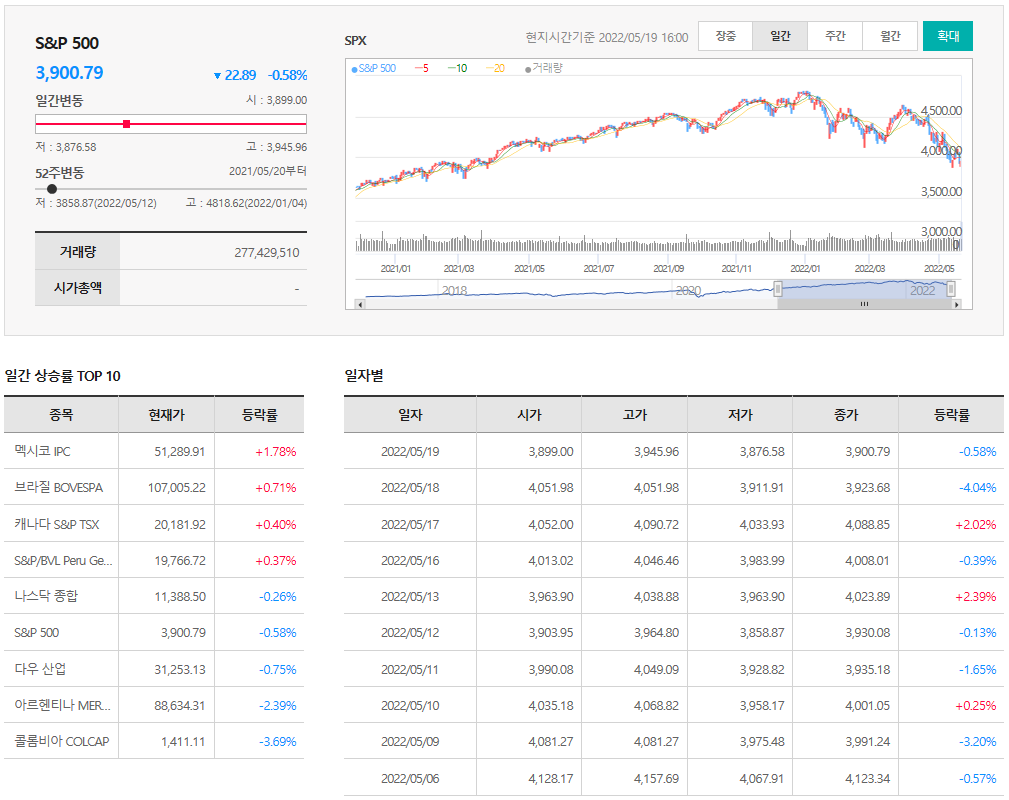
Task: Click chart scrollbar right arrow
Action: pyautogui.click(x=957, y=304)
